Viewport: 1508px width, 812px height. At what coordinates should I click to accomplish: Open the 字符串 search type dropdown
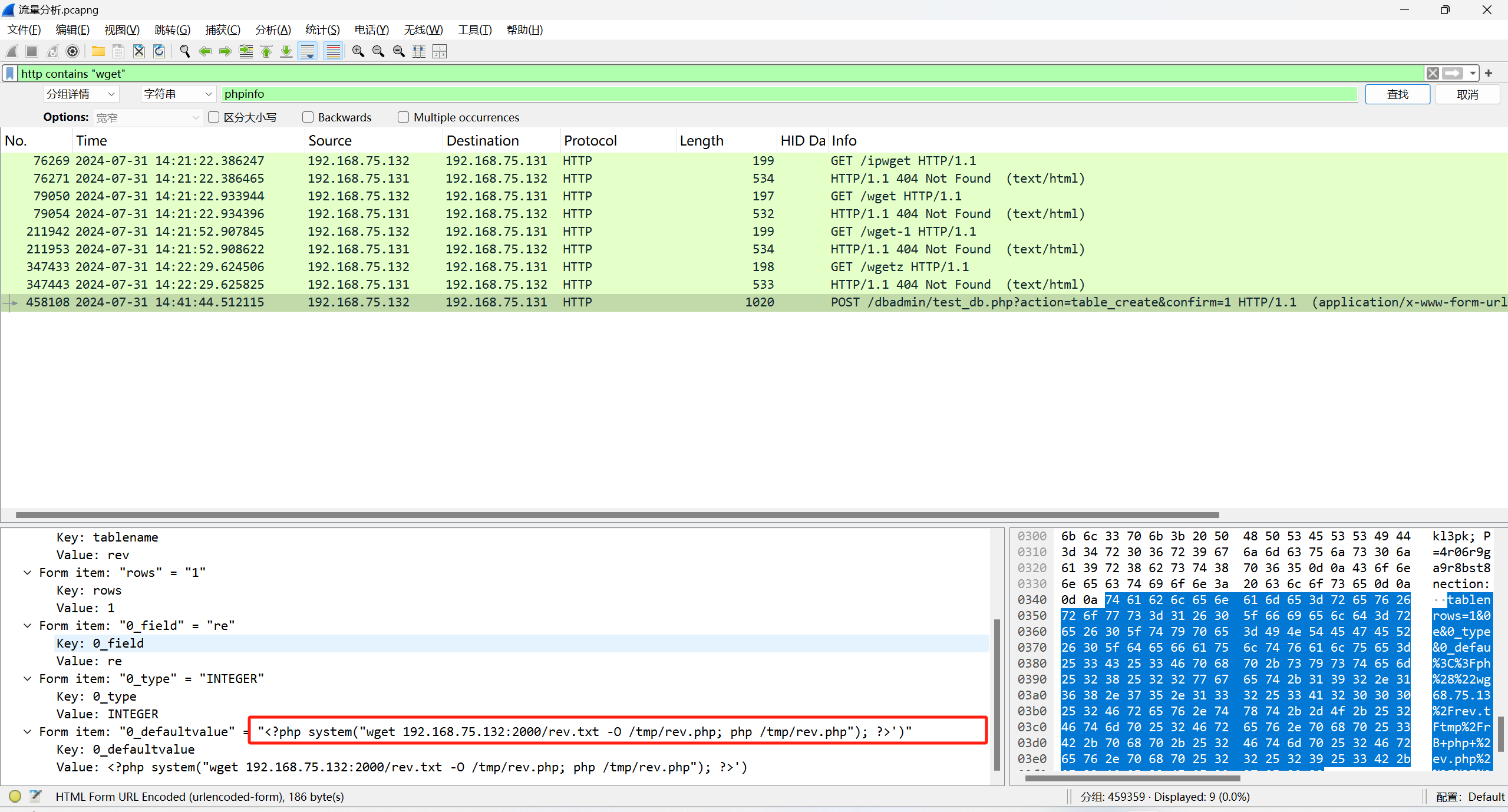point(177,94)
